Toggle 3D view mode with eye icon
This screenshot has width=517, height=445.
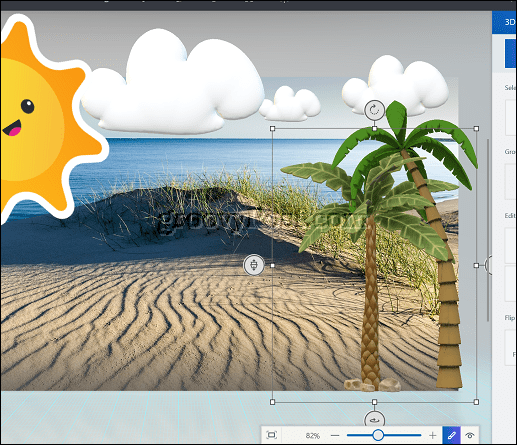pos(470,435)
